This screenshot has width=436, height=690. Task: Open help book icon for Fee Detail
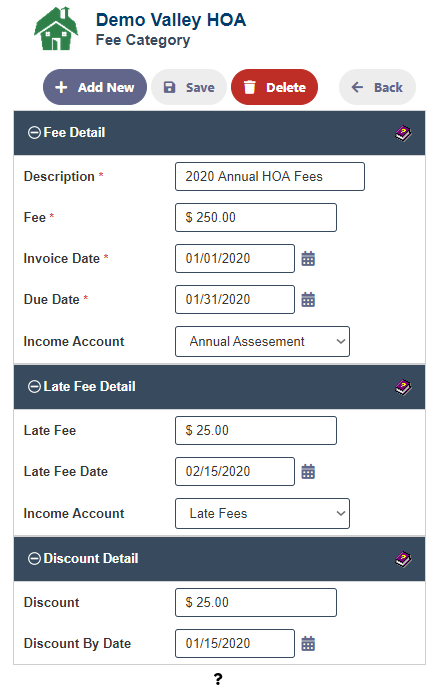click(403, 133)
